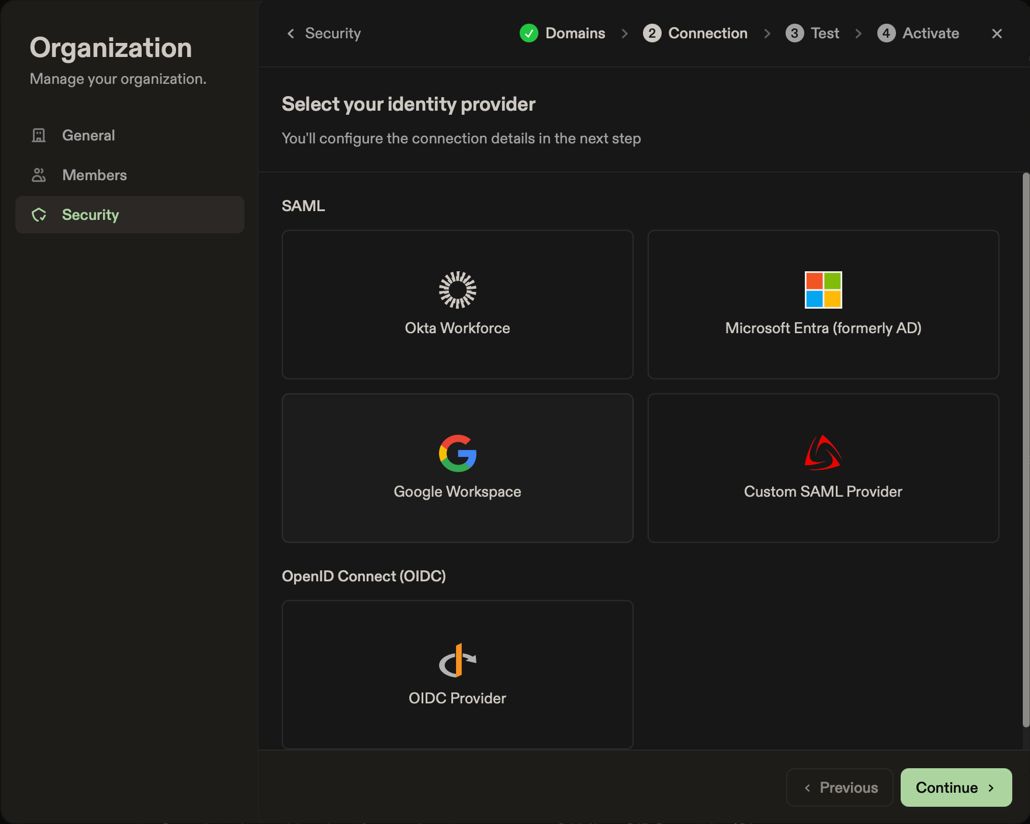The height and width of the screenshot is (824, 1030).
Task: Click the provider list vertical scrollbar
Action: (1025, 450)
